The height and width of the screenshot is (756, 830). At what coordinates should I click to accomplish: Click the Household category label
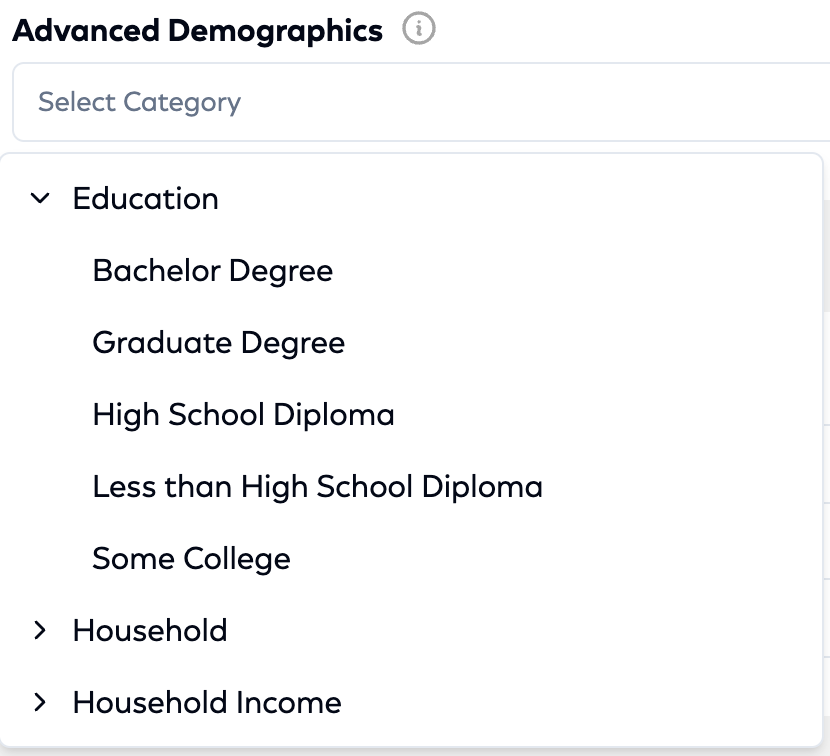150,630
